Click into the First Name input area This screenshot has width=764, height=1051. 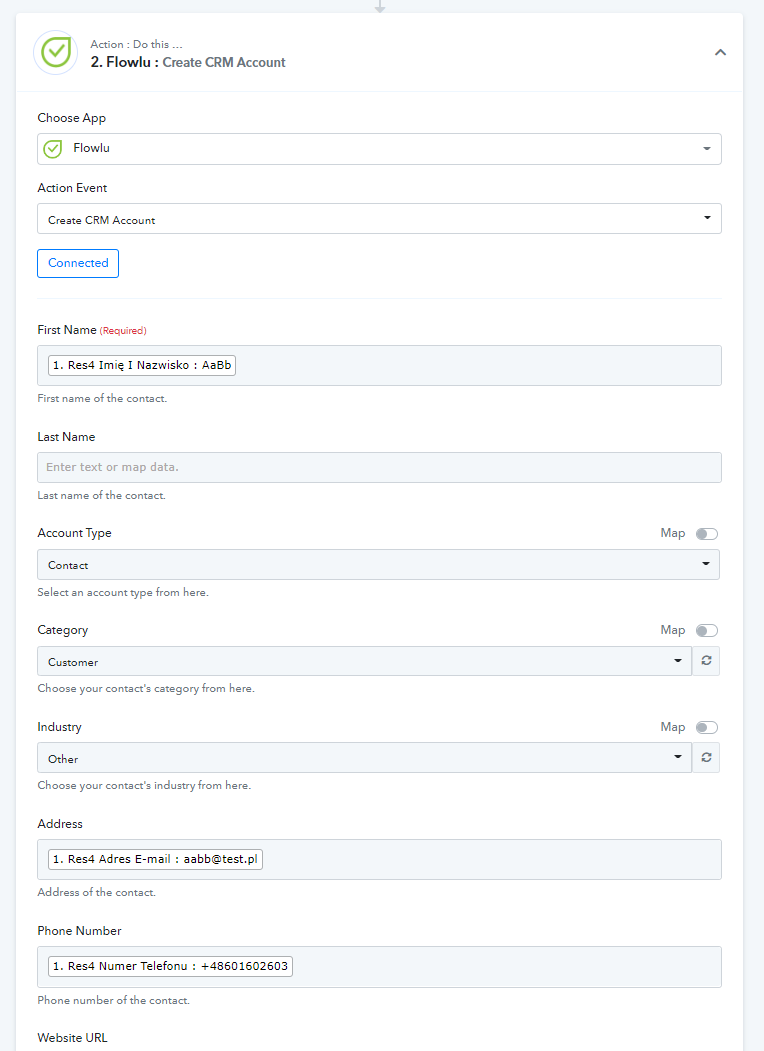tap(479, 365)
